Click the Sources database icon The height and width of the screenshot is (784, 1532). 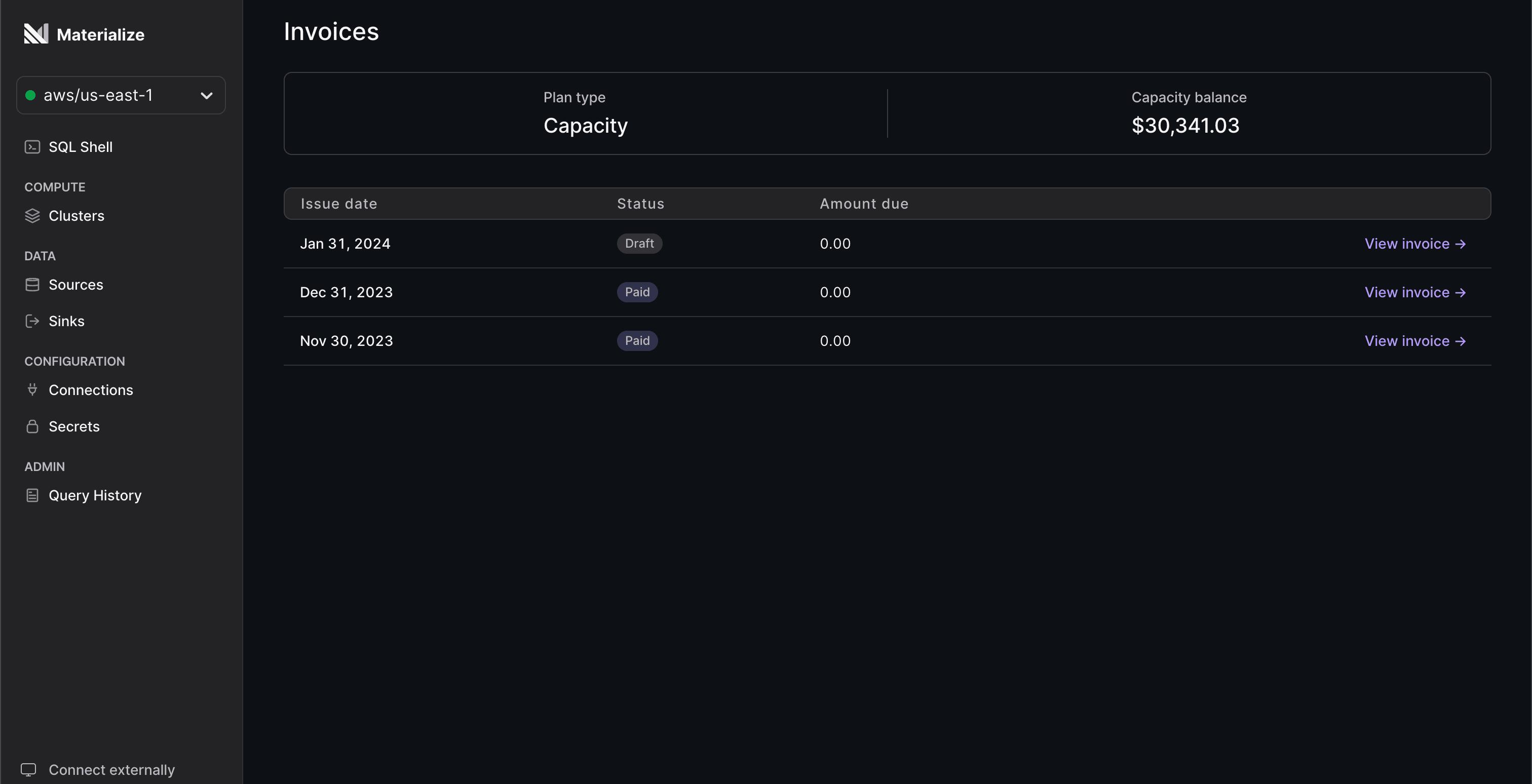32,284
